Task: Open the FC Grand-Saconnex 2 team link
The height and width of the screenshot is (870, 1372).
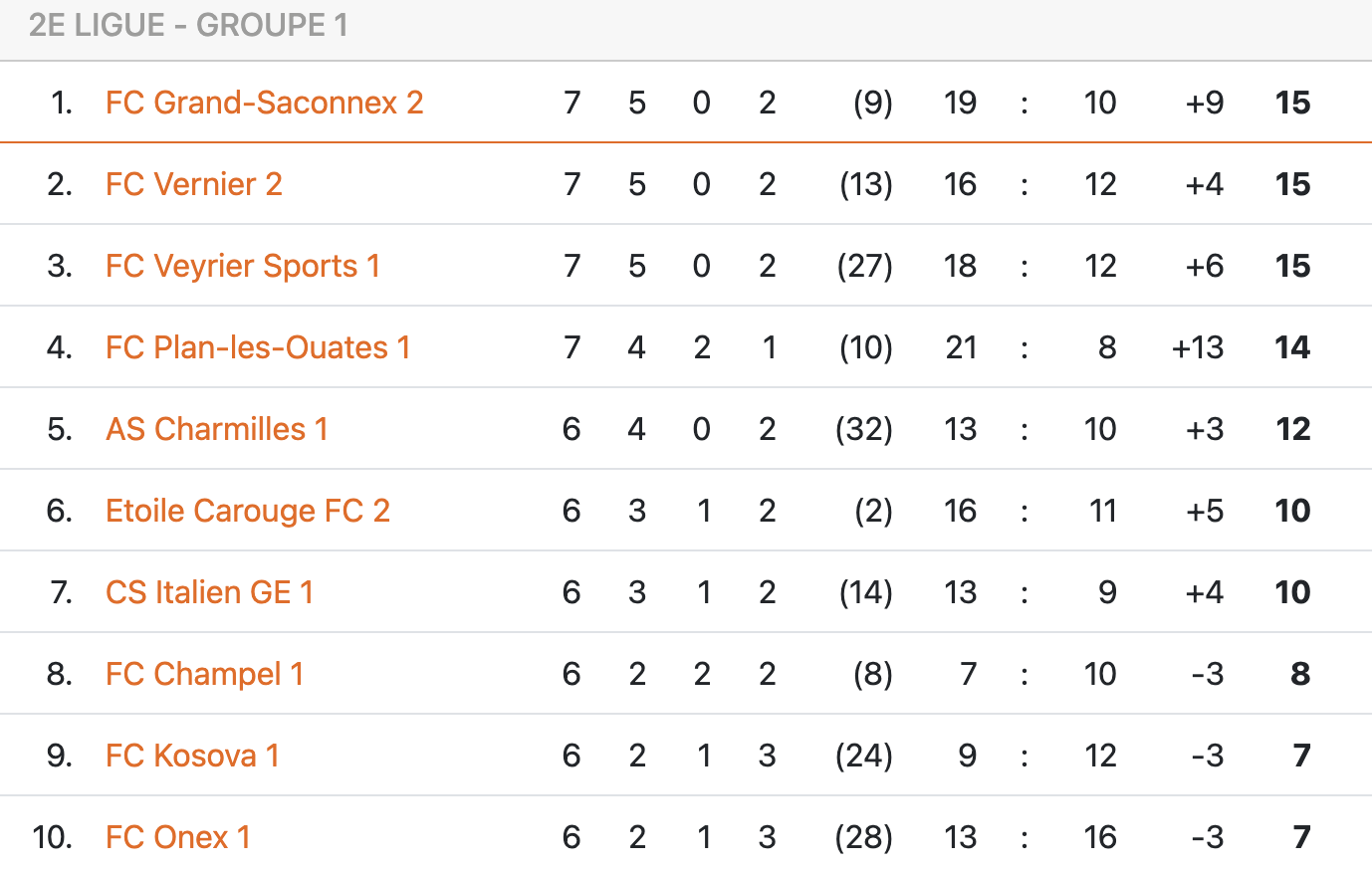Action: pos(264,103)
